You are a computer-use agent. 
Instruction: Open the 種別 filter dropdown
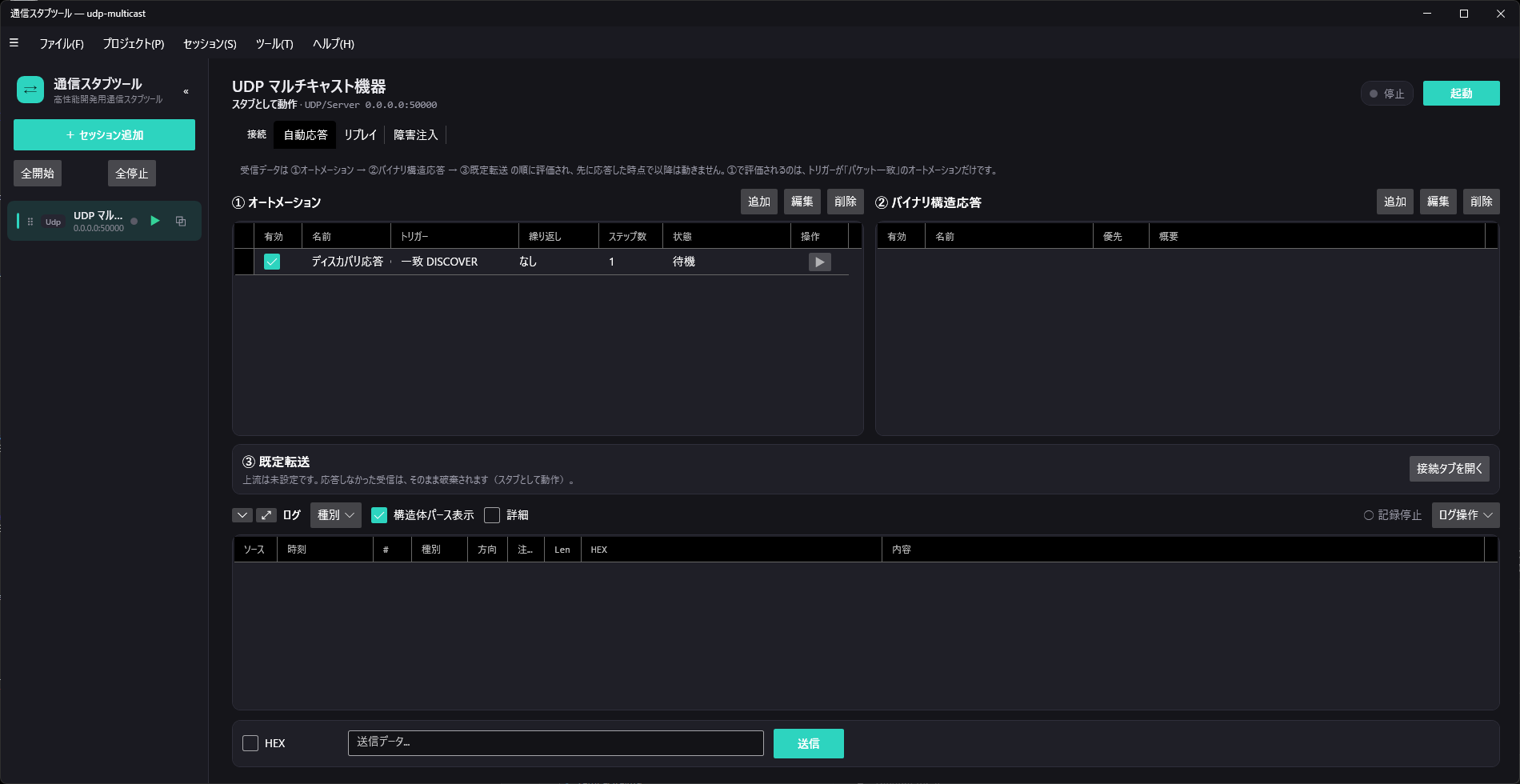(336, 515)
